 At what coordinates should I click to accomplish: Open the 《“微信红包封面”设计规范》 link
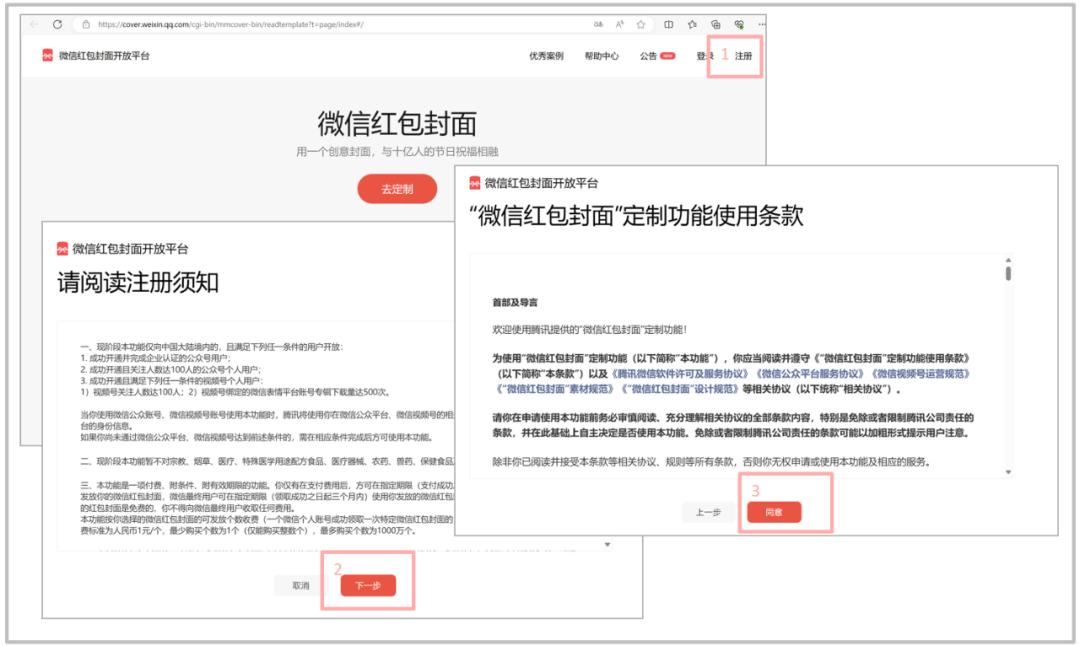(x=680, y=388)
